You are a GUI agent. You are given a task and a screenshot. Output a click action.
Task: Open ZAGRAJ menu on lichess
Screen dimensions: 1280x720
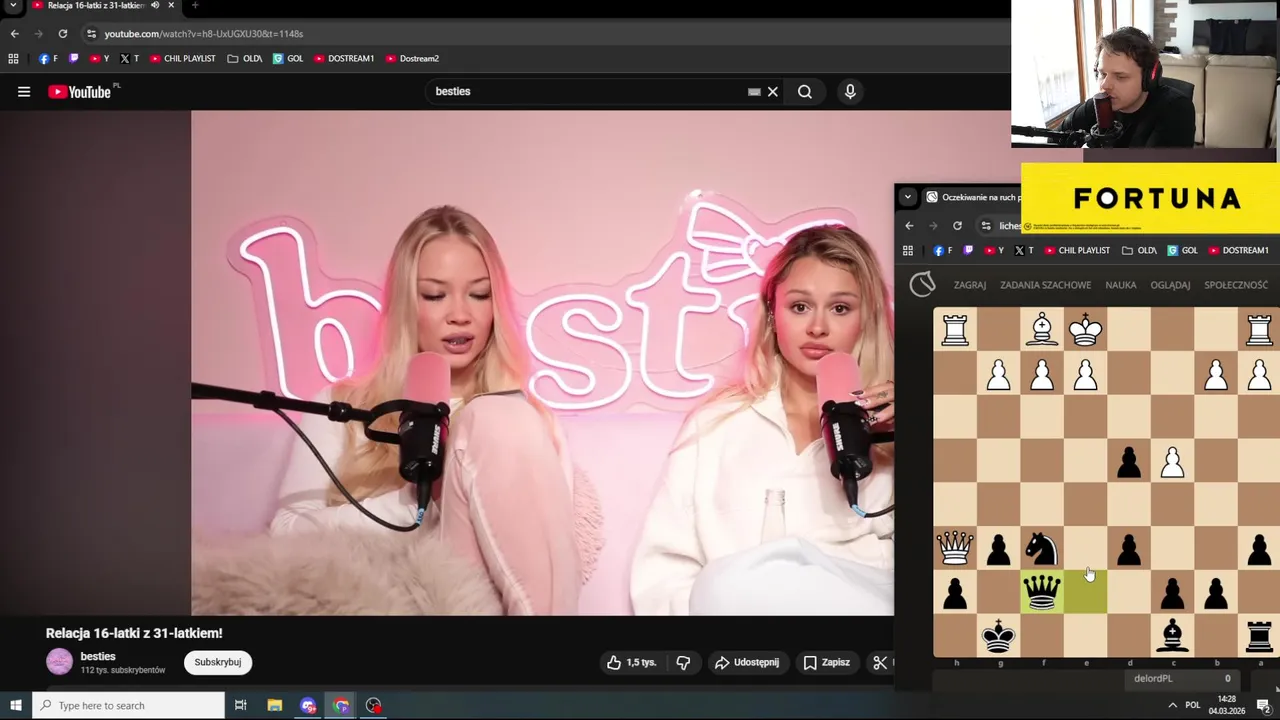click(970, 285)
